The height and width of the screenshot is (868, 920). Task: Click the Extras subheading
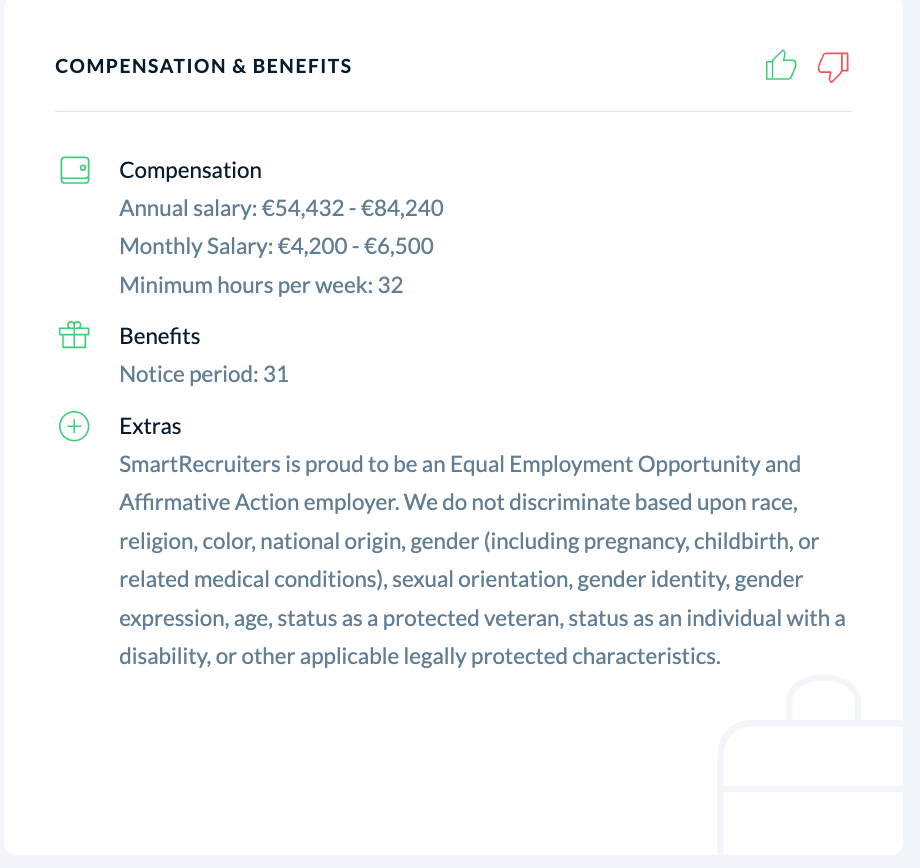[150, 426]
